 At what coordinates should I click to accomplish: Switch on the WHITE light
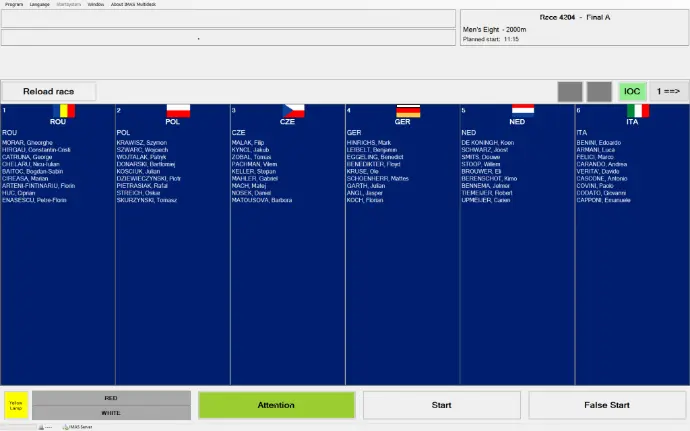click(x=111, y=412)
